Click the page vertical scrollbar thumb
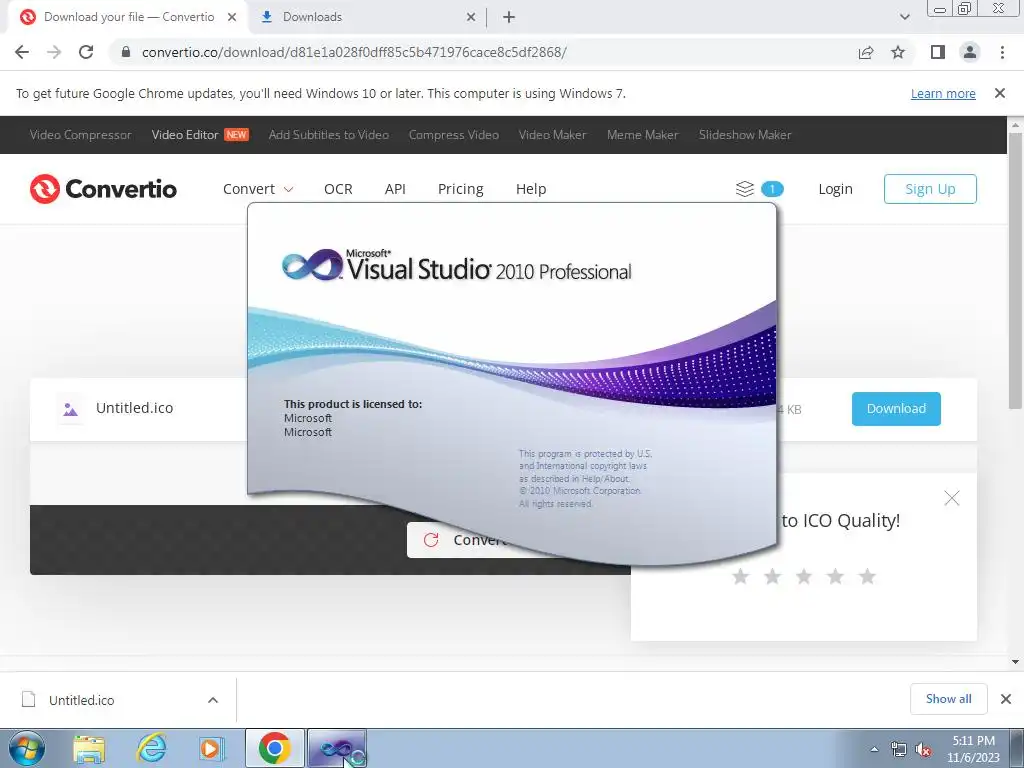The height and width of the screenshot is (768, 1024). (1015, 271)
